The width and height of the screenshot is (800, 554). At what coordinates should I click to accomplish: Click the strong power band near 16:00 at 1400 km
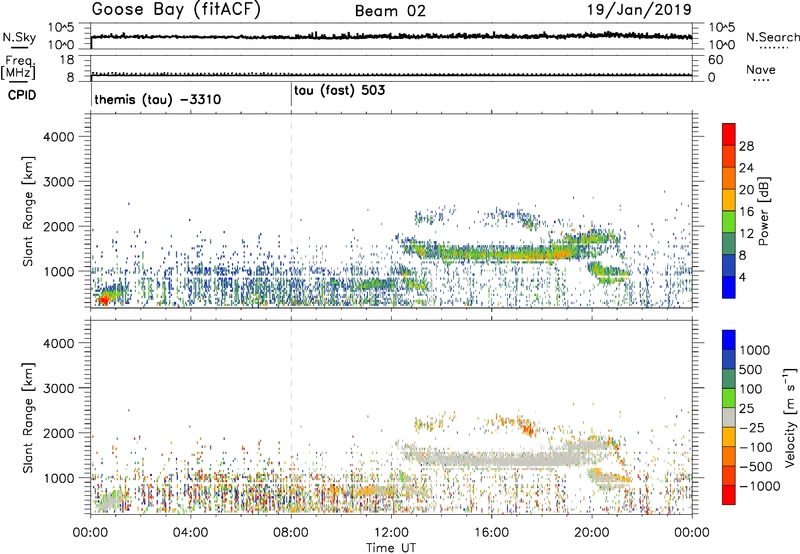[492, 253]
